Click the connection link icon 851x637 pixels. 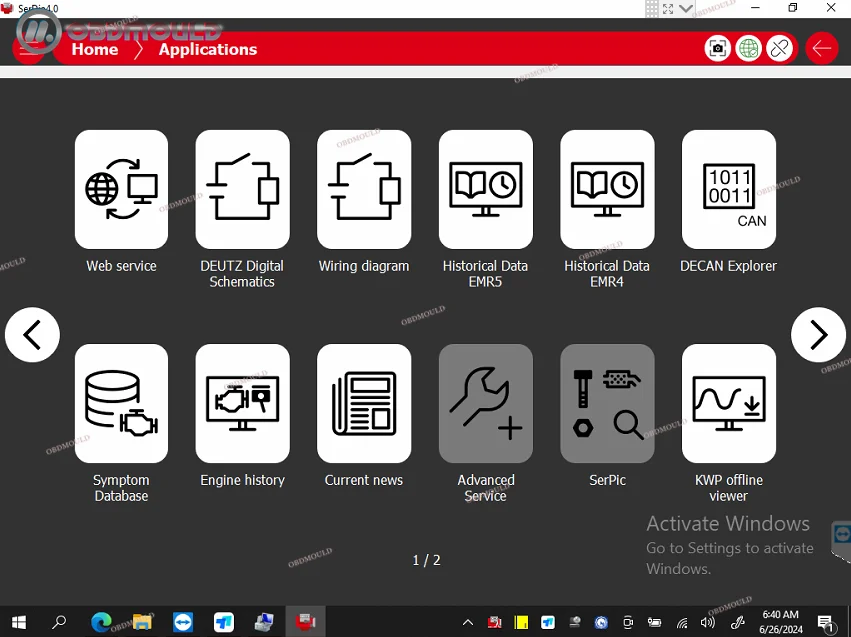pos(780,49)
